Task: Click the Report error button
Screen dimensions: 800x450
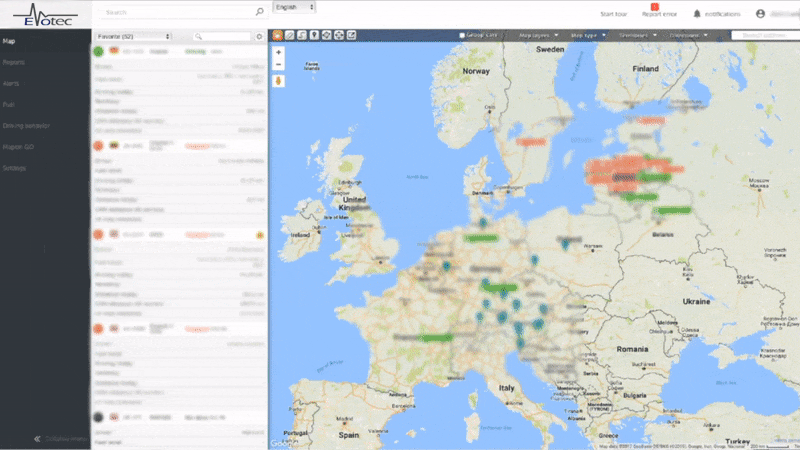Action: [x=659, y=10]
